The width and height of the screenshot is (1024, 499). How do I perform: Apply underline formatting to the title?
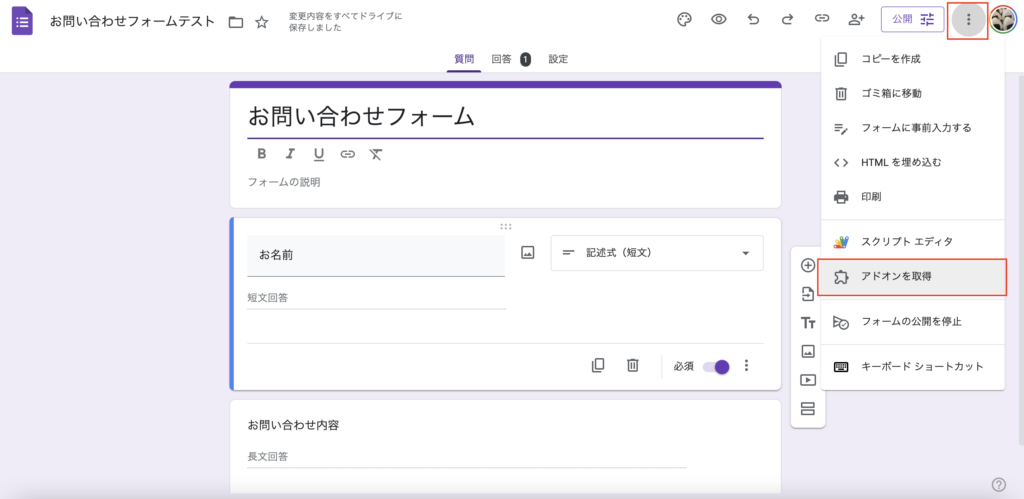pos(319,154)
